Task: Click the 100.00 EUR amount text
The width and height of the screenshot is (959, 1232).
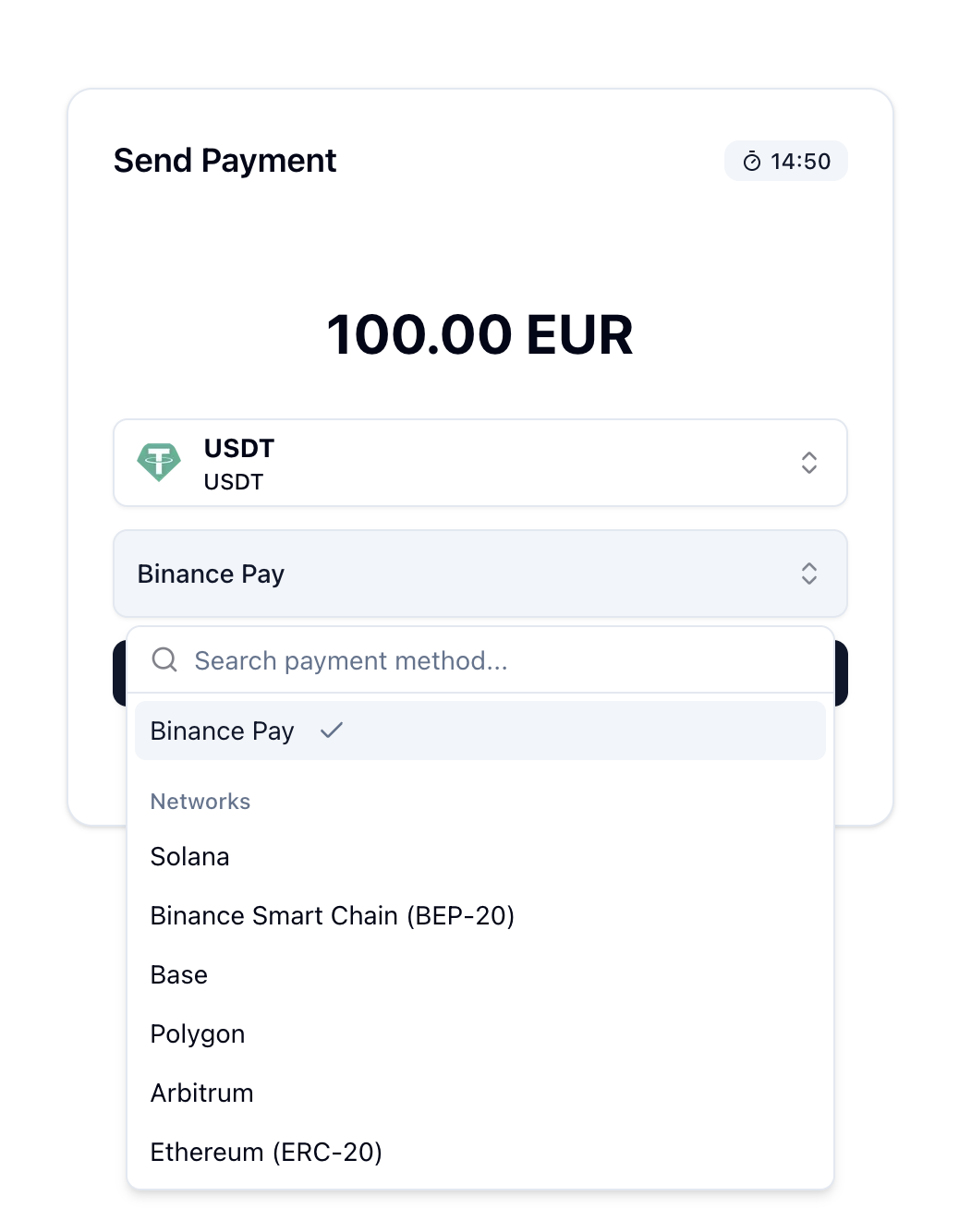Action: 479,334
